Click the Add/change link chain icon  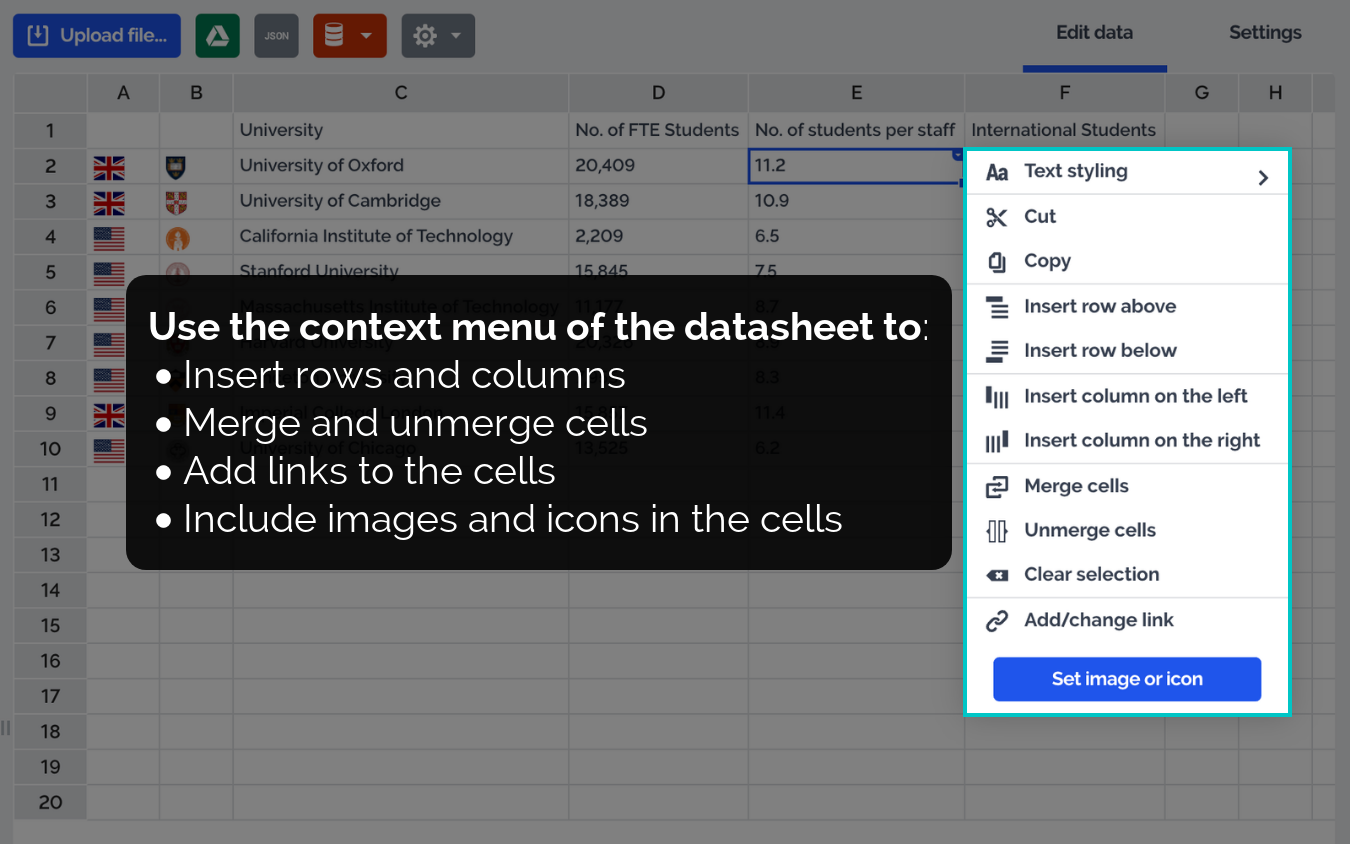click(x=996, y=621)
